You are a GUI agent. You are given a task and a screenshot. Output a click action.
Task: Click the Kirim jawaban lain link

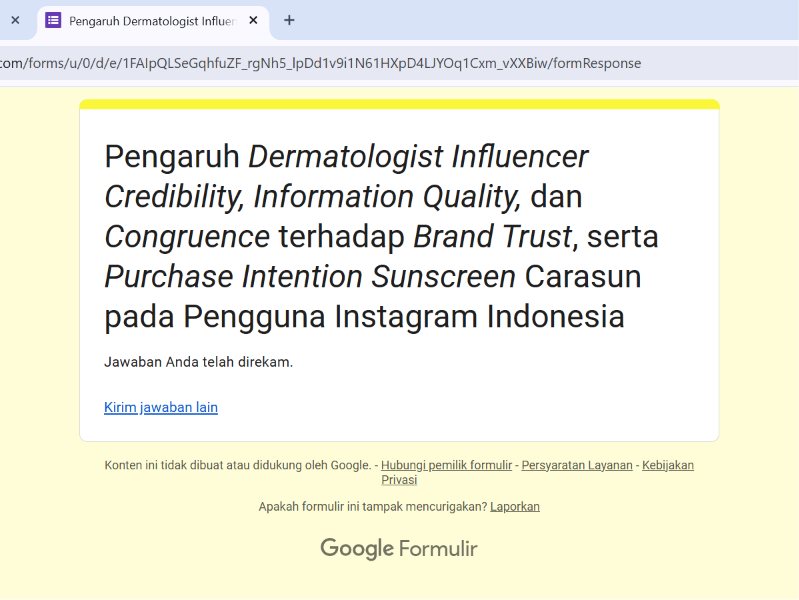coord(161,407)
